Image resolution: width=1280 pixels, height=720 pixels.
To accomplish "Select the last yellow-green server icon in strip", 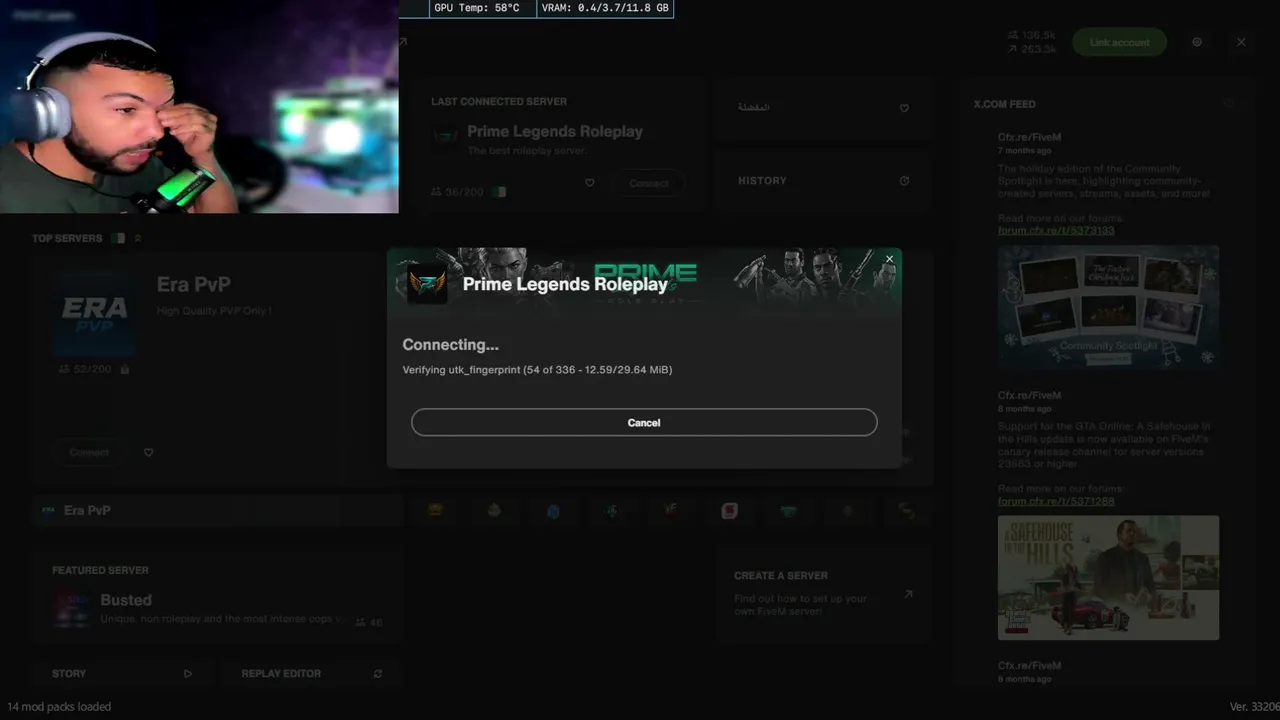I will tap(906, 510).
